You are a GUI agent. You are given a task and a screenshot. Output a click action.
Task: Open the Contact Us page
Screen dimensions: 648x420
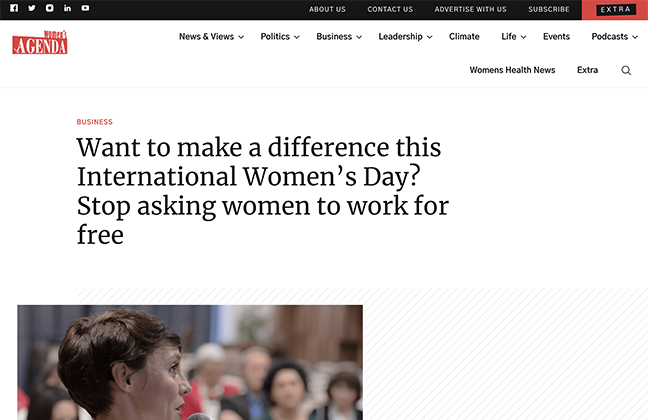390,9
